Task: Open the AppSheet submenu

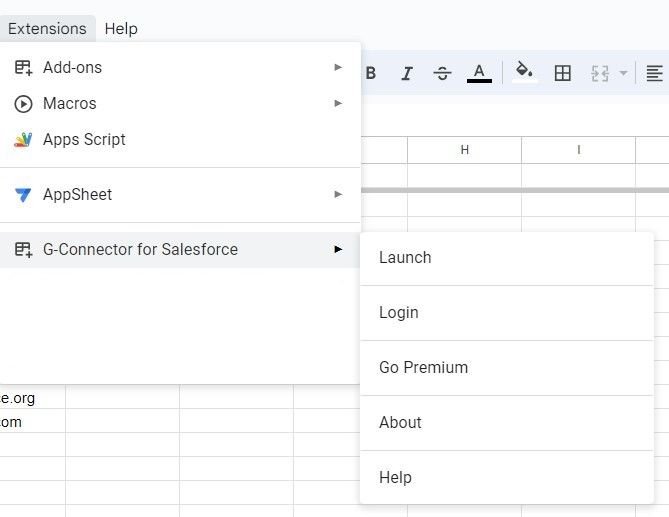Action: point(180,195)
